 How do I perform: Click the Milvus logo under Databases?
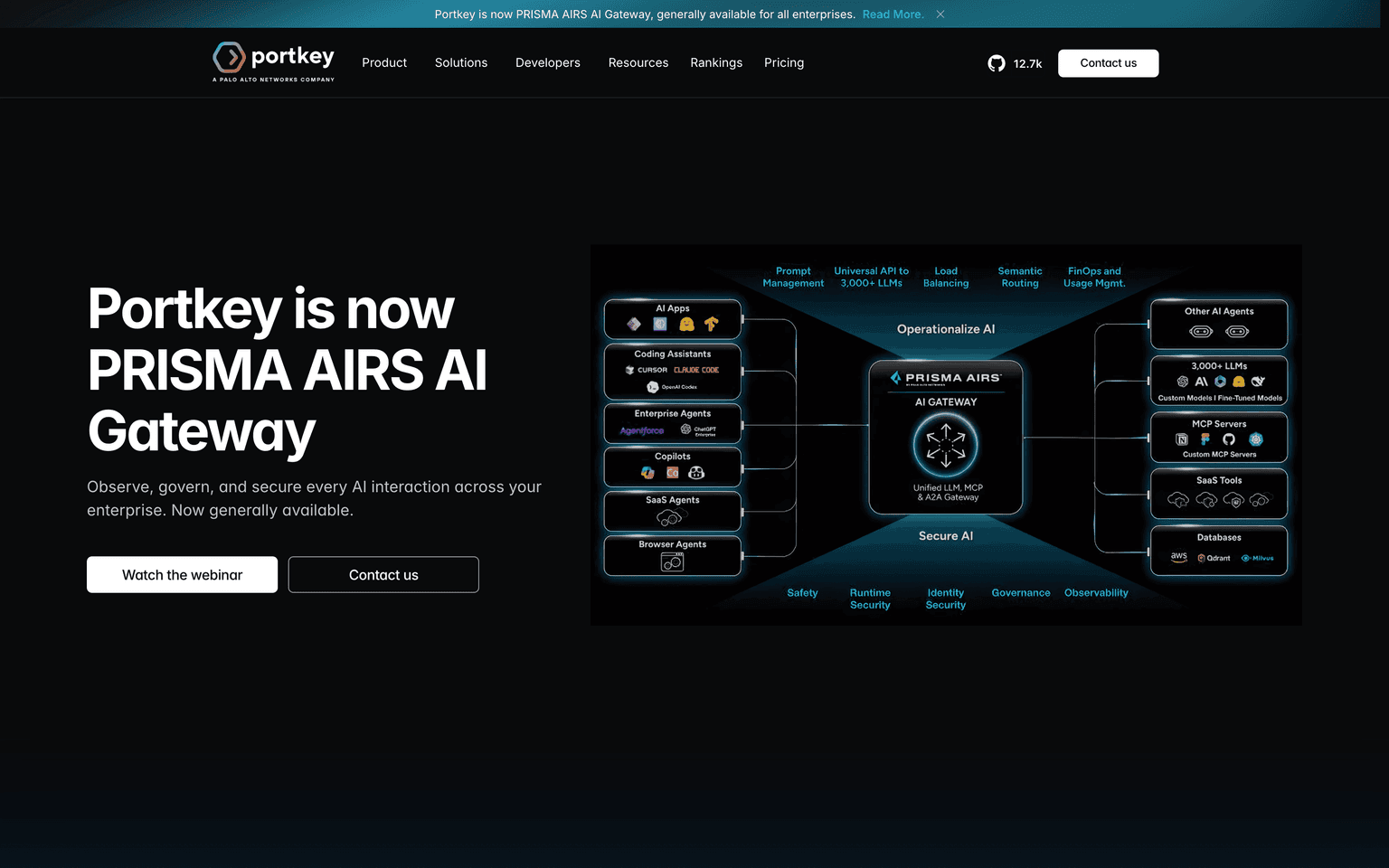[1258, 558]
